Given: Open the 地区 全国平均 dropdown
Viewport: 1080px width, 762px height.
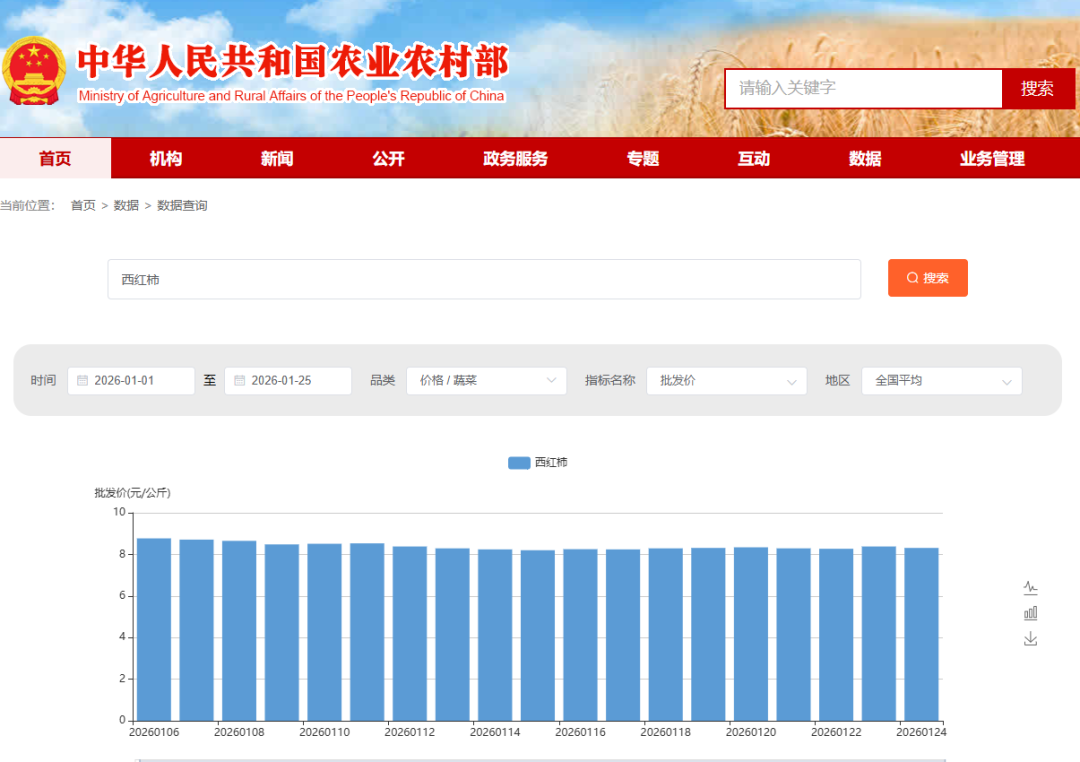Looking at the screenshot, I should coord(942,380).
